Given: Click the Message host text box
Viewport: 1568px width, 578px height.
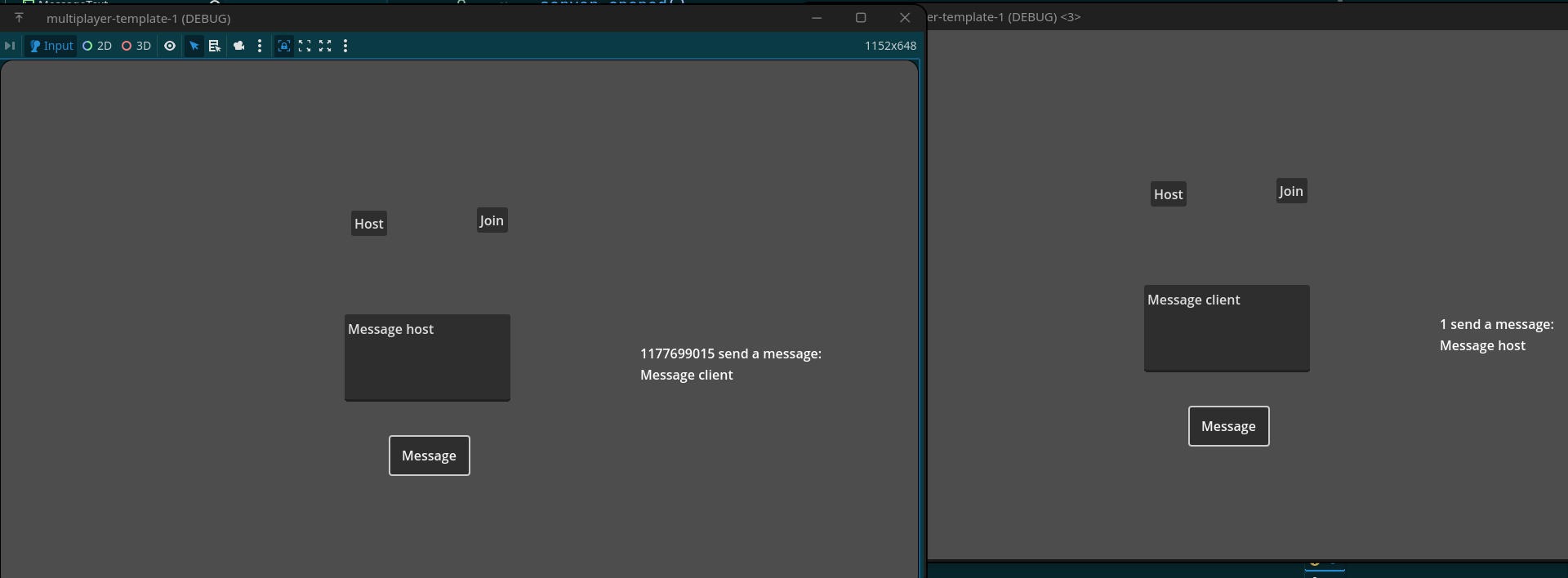Looking at the screenshot, I should pos(427,358).
